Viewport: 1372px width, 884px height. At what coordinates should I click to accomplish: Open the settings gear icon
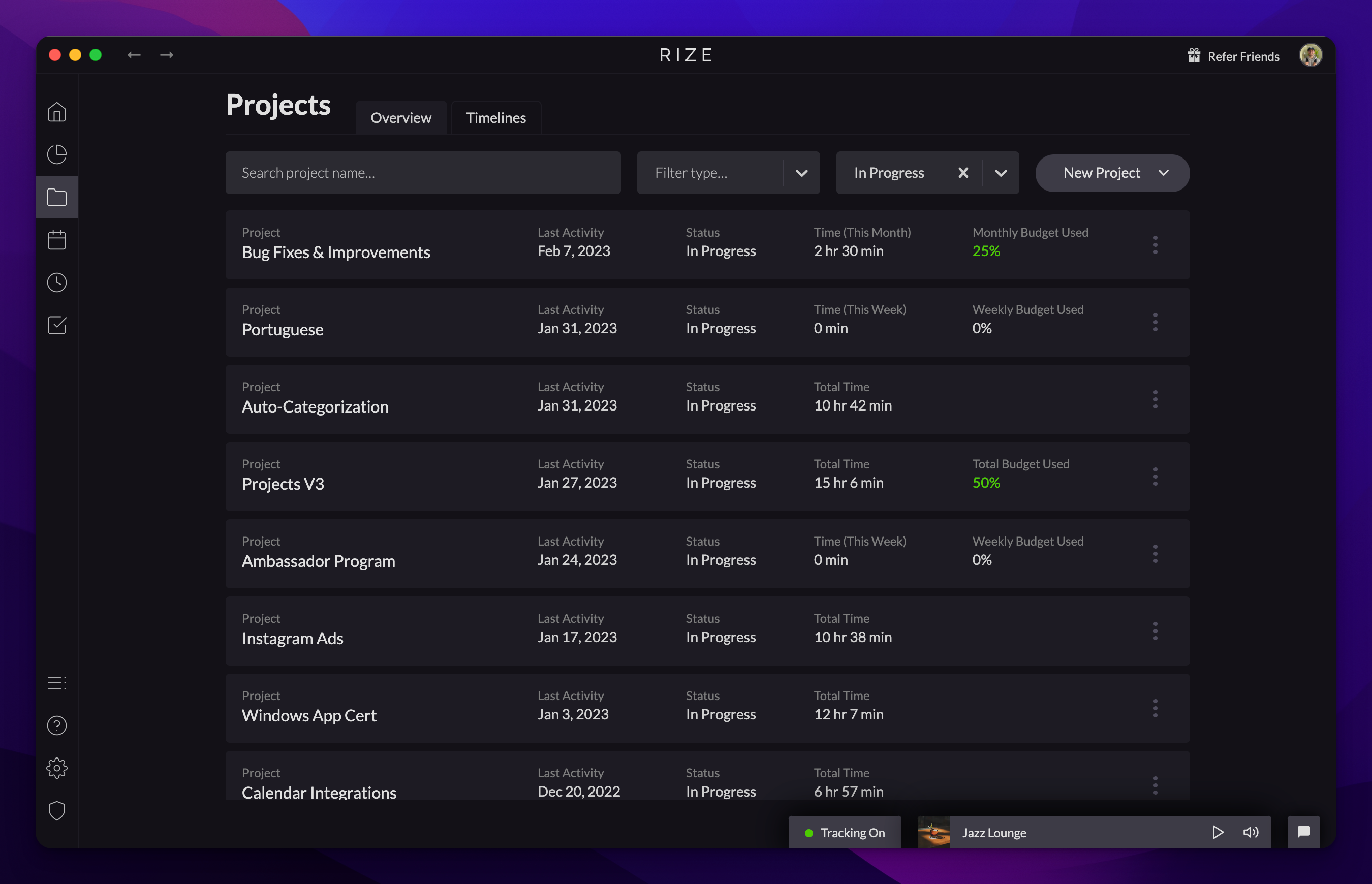(x=57, y=768)
